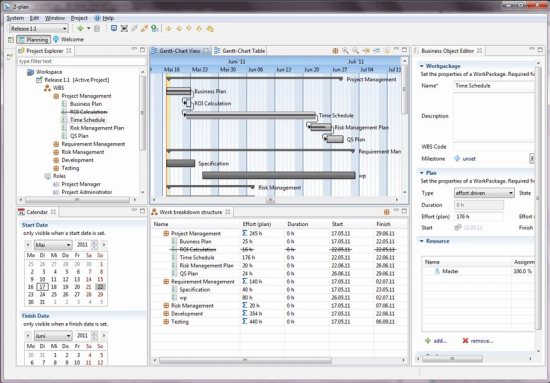This screenshot has height=383, width=550.
Task: Select Requirement Management in Project Explorer
Action: pos(93,144)
